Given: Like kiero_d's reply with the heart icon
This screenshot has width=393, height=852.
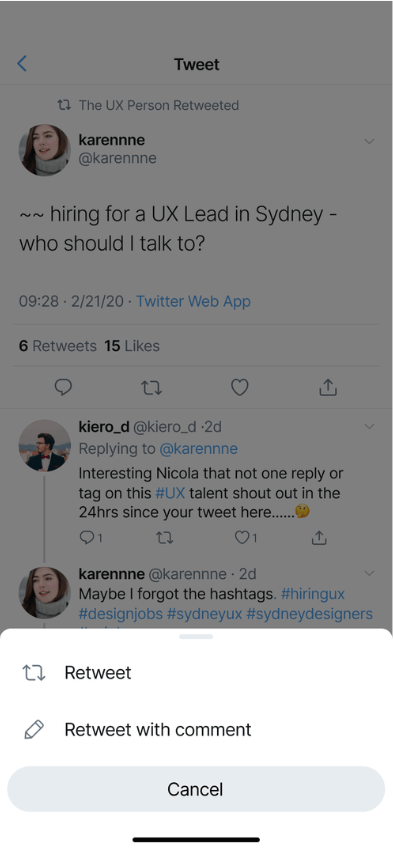Looking at the screenshot, I should (x=246, y=537).
